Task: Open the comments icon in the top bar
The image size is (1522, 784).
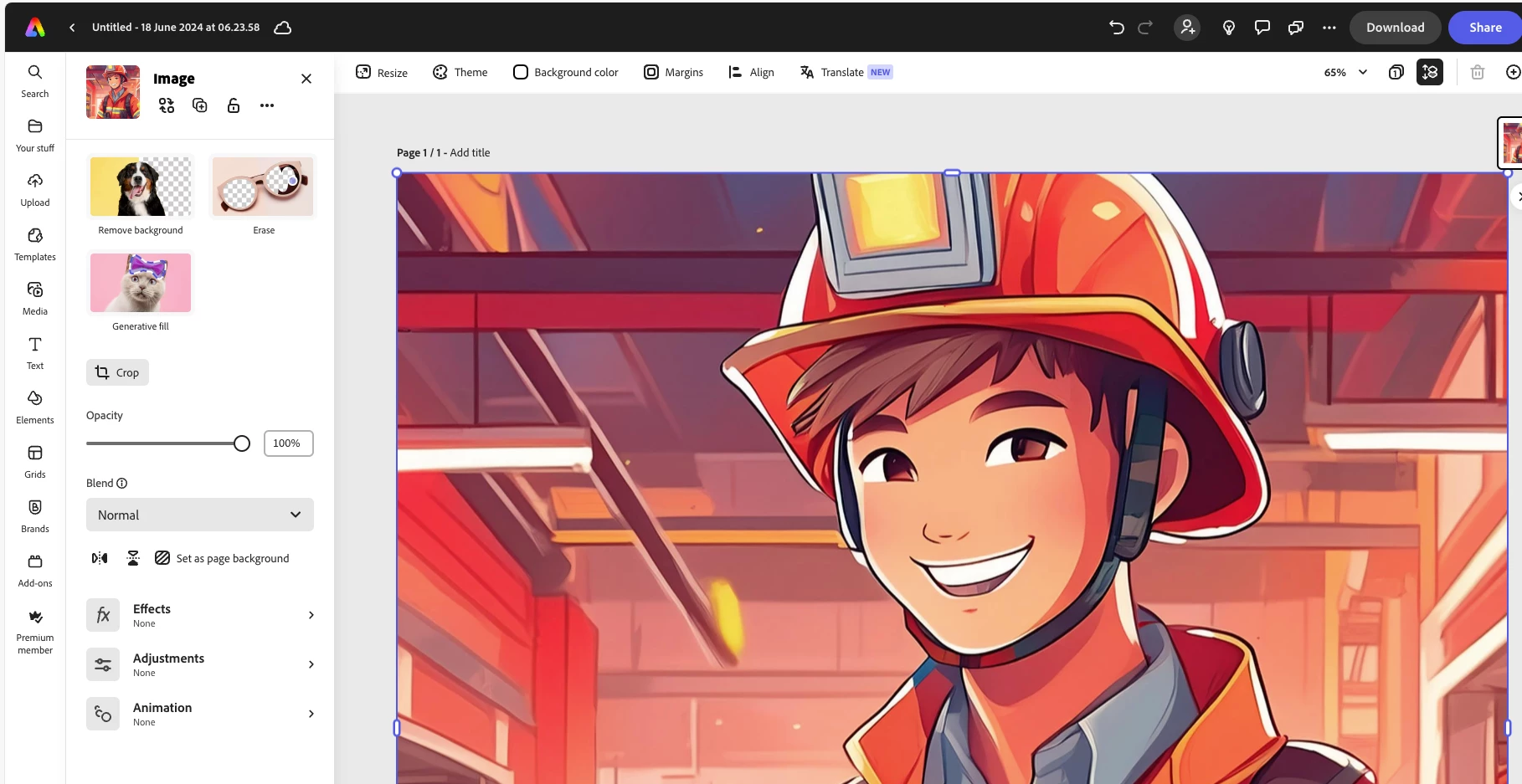Action: (x=1262, y=28)
